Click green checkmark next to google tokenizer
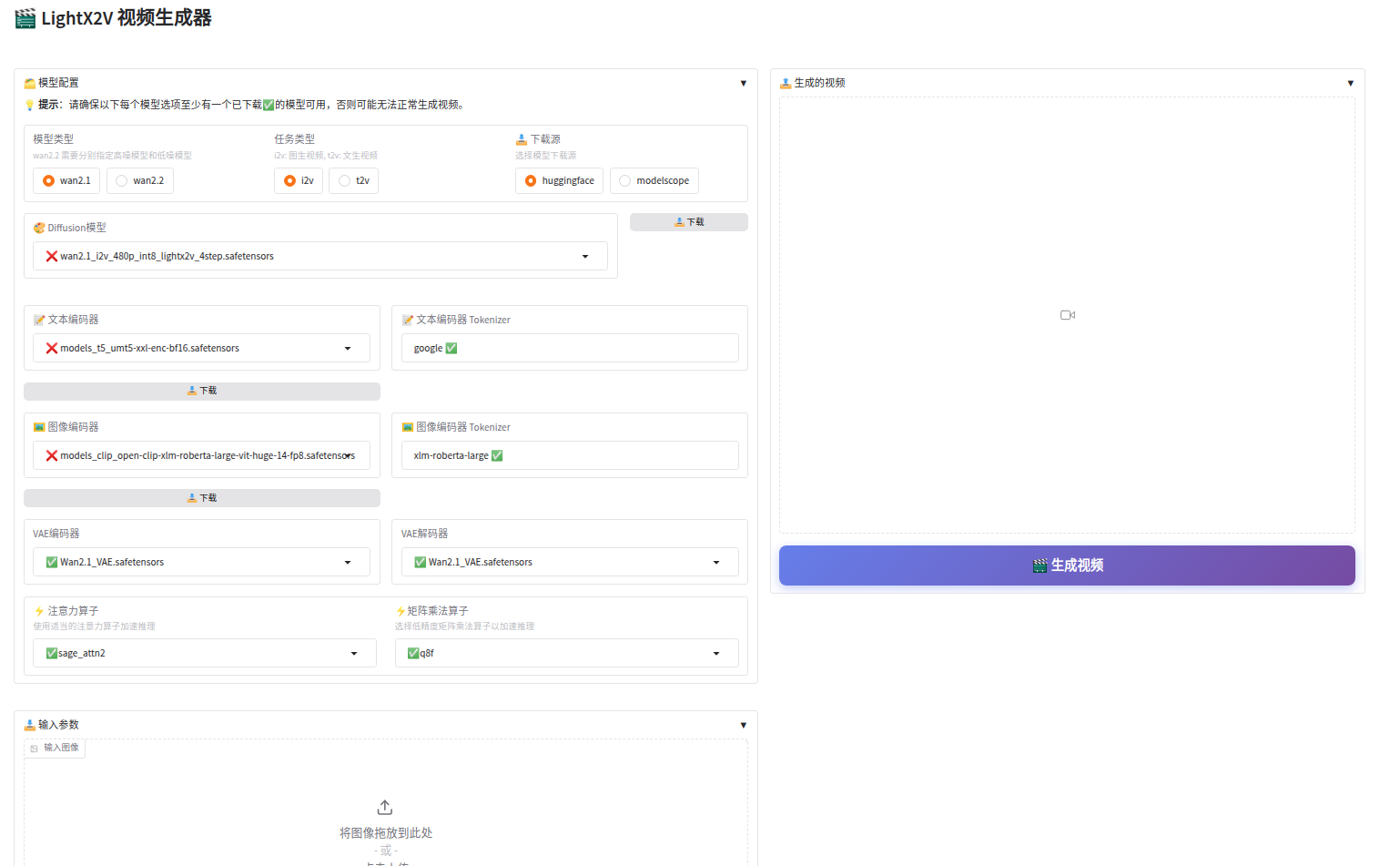1400x866 pixels. (x=451, y=349)
